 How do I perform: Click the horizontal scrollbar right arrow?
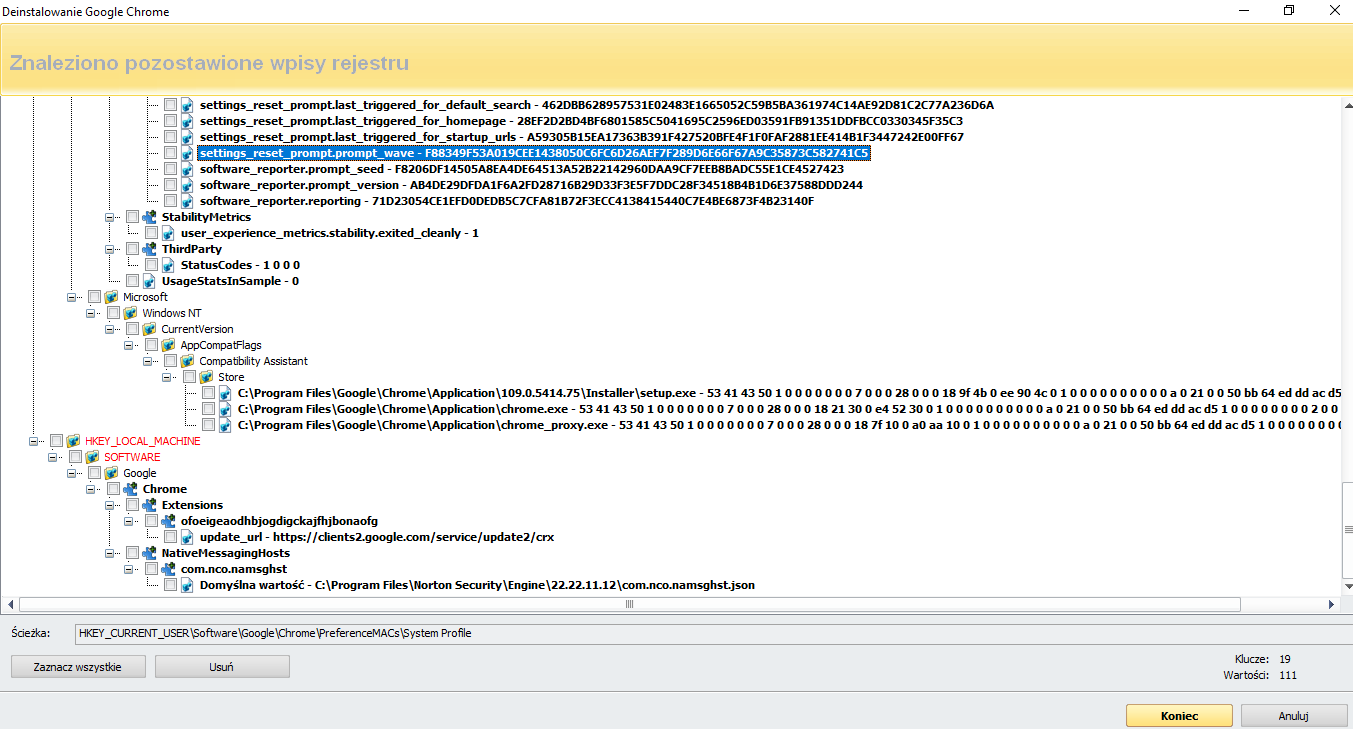click(1332, 604)
